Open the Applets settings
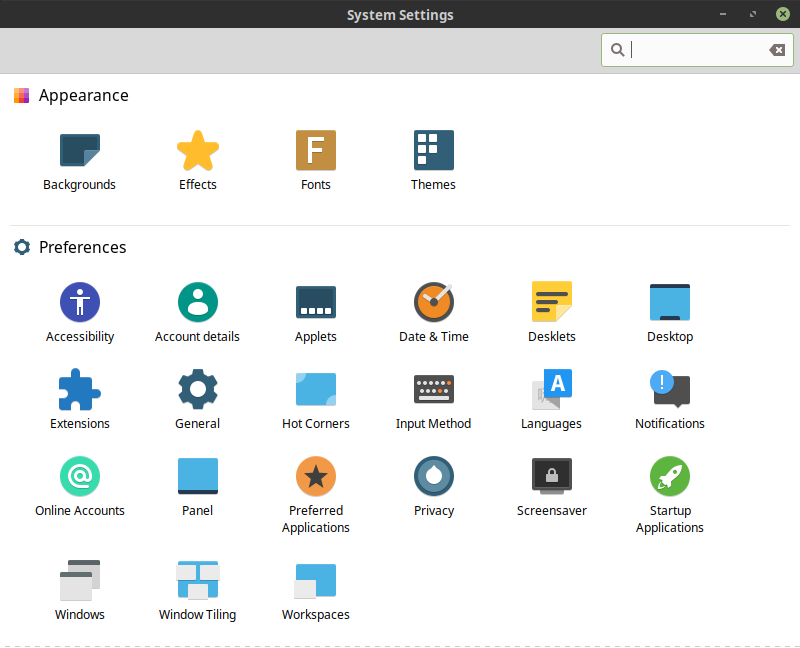The image size is (800, 648). point(316,302)
